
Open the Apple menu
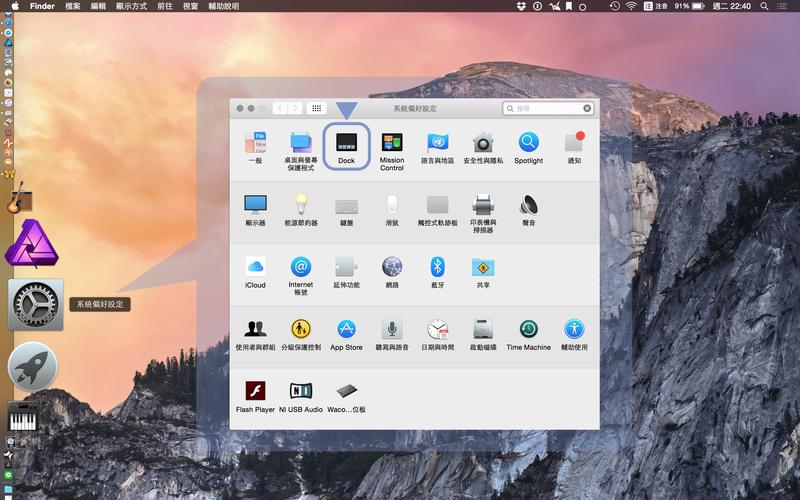click(x=15, y=6)
